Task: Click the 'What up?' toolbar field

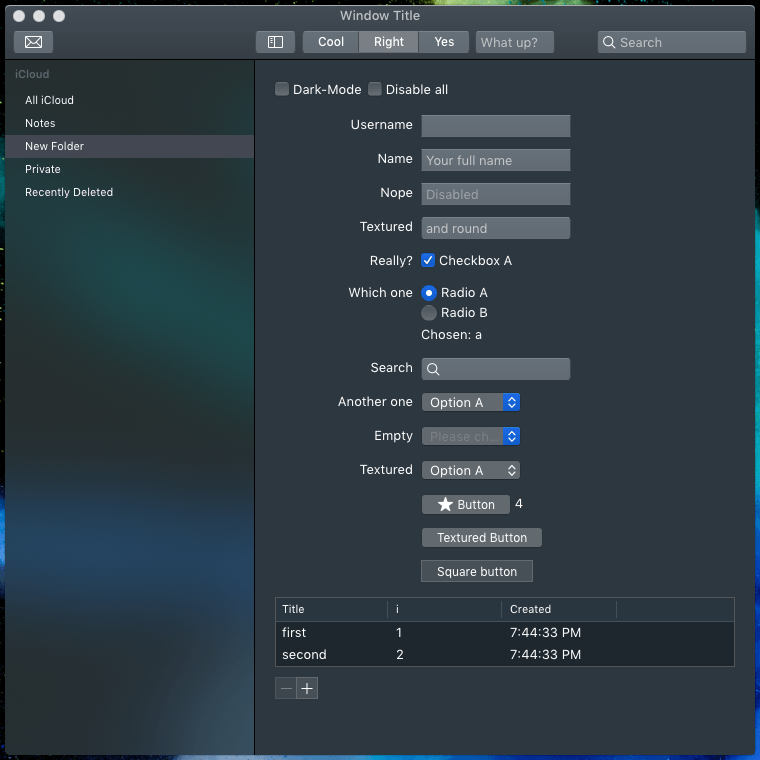Action: tap(515, 42)
